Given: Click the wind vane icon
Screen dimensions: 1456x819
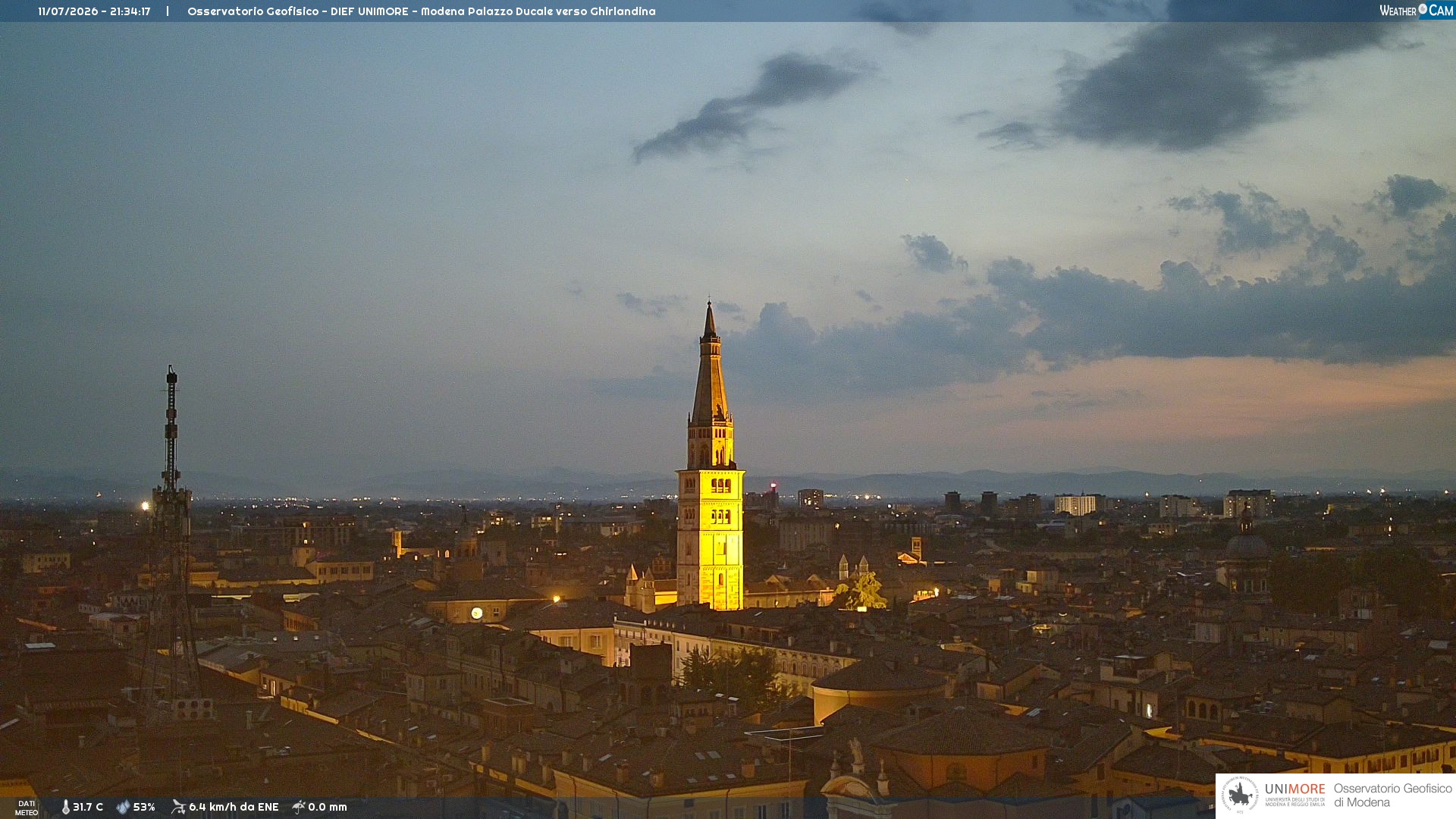Looking at the screenshot, I should click(178, 807).
